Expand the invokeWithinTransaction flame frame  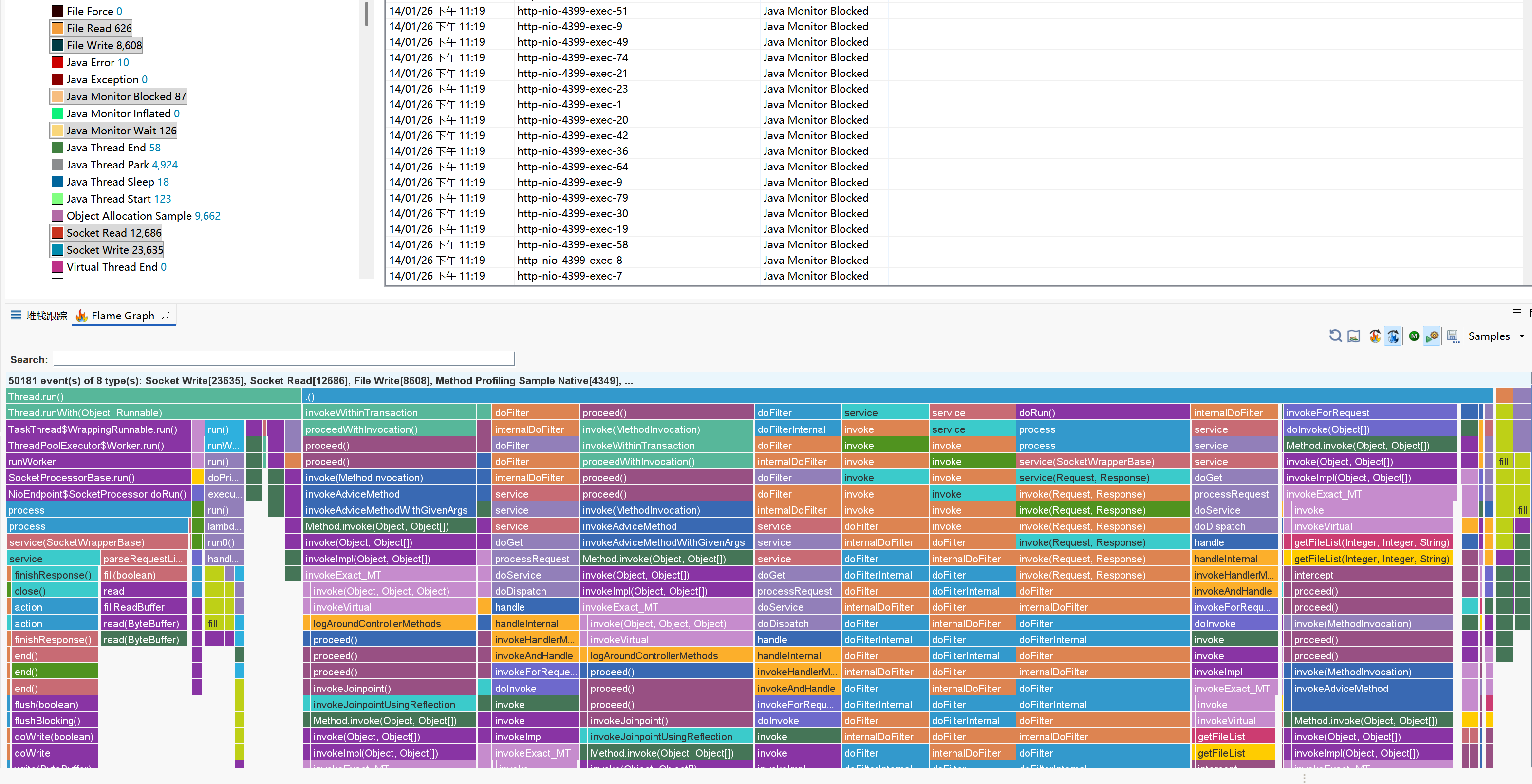390,413
